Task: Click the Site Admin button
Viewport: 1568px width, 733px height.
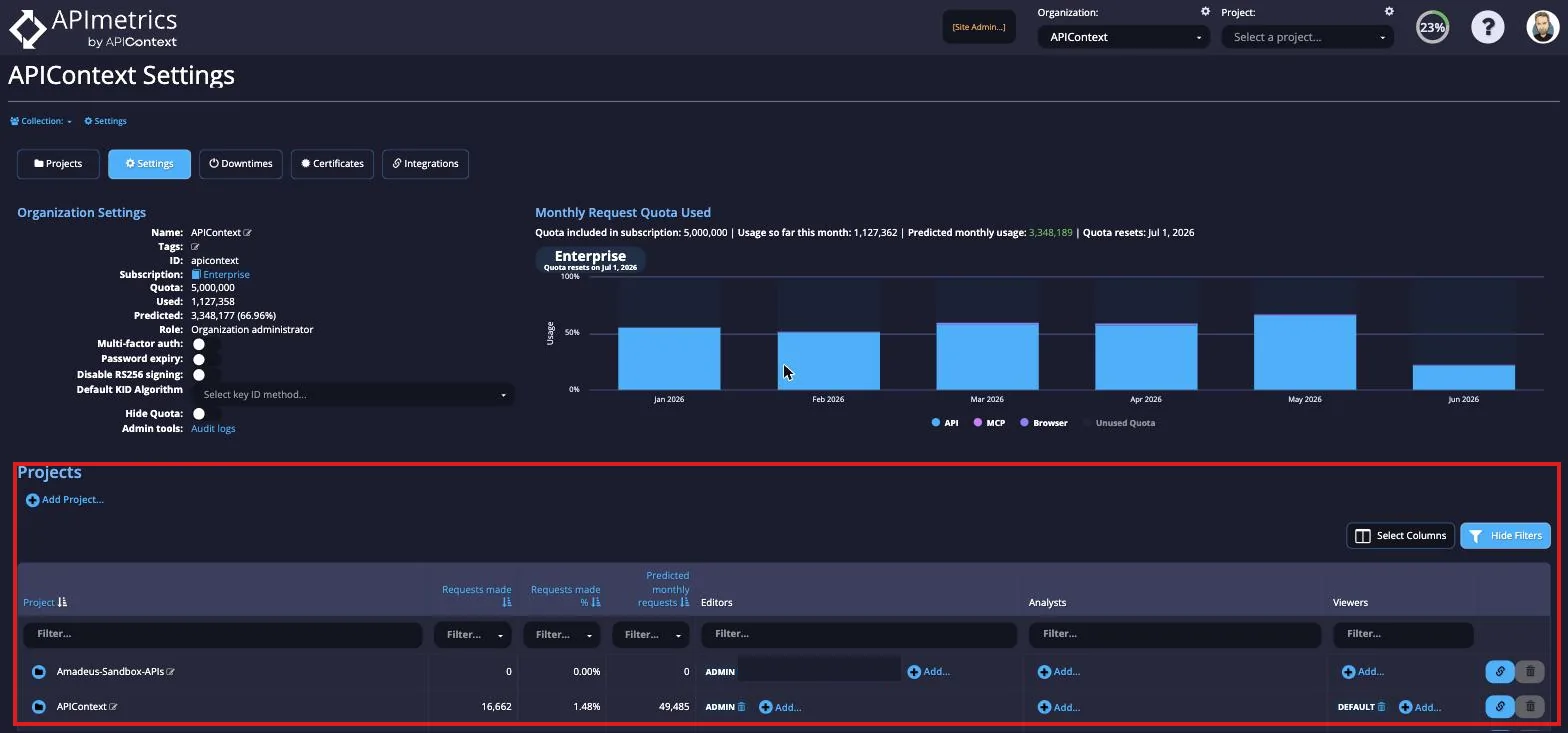Action: coord(979,27)
